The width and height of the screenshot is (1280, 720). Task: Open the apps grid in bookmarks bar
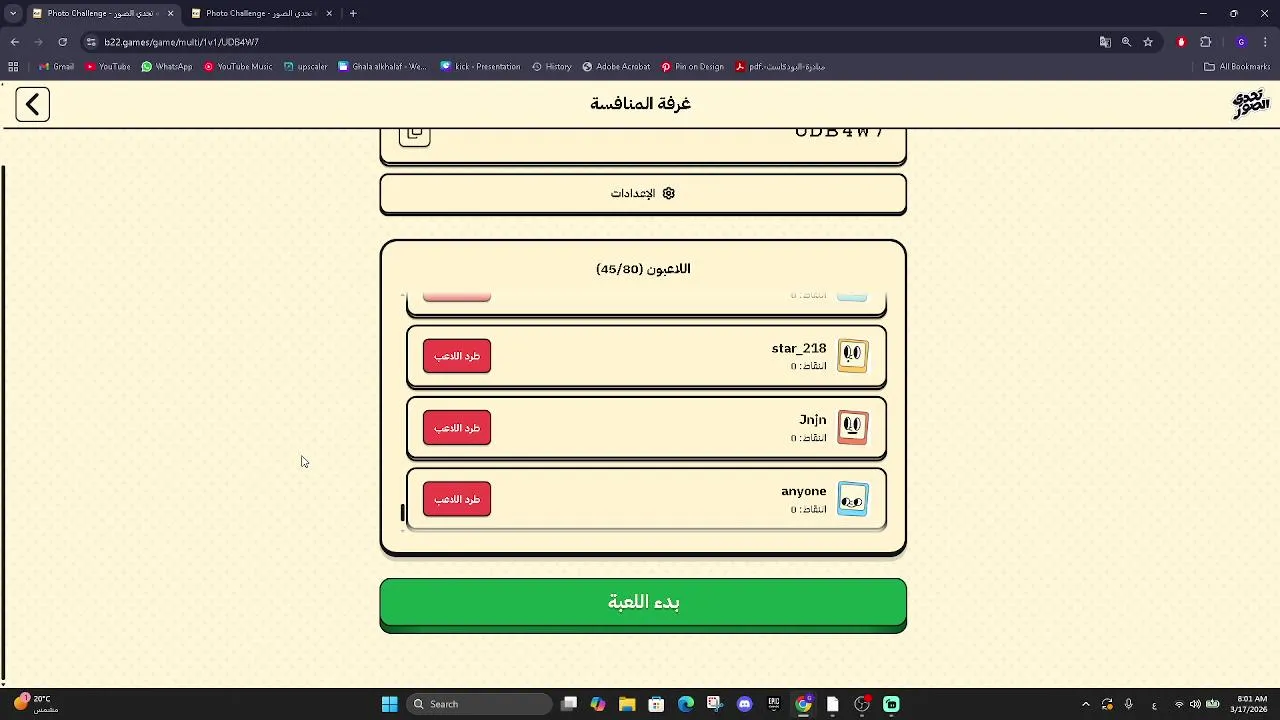(13, 67)
